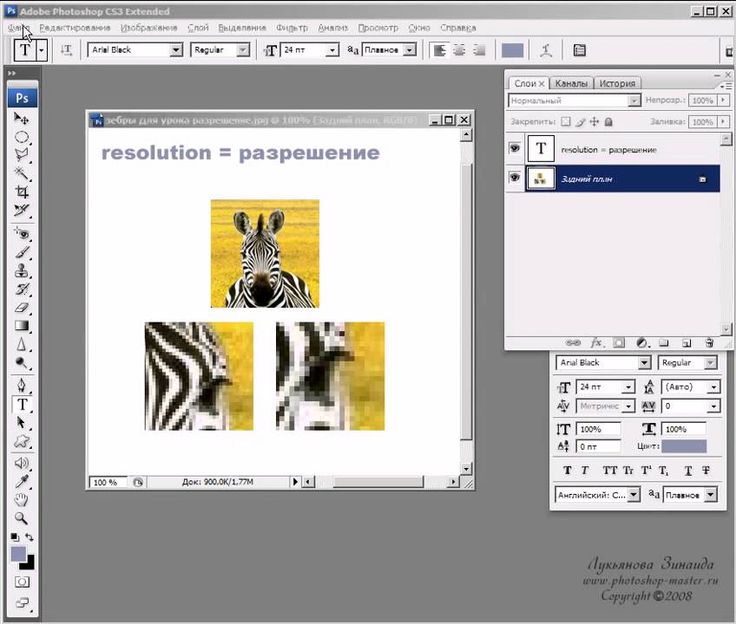Open the Слой menu
736x624 pixels.
click(198, 28)
